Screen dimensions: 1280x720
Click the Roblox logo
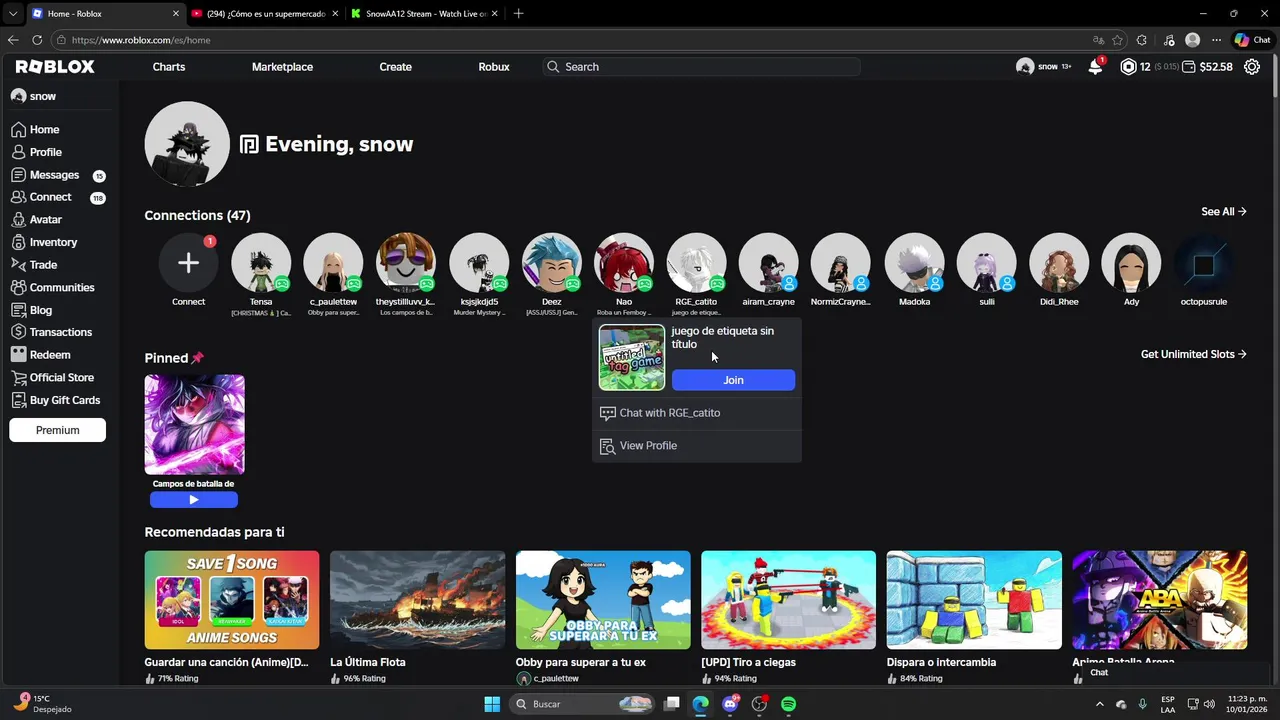coord(55,67)
